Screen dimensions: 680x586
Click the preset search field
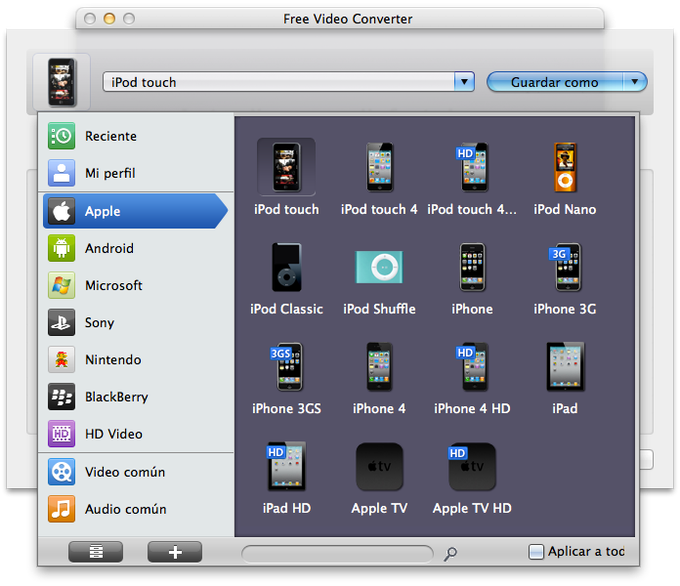(337, 553)
